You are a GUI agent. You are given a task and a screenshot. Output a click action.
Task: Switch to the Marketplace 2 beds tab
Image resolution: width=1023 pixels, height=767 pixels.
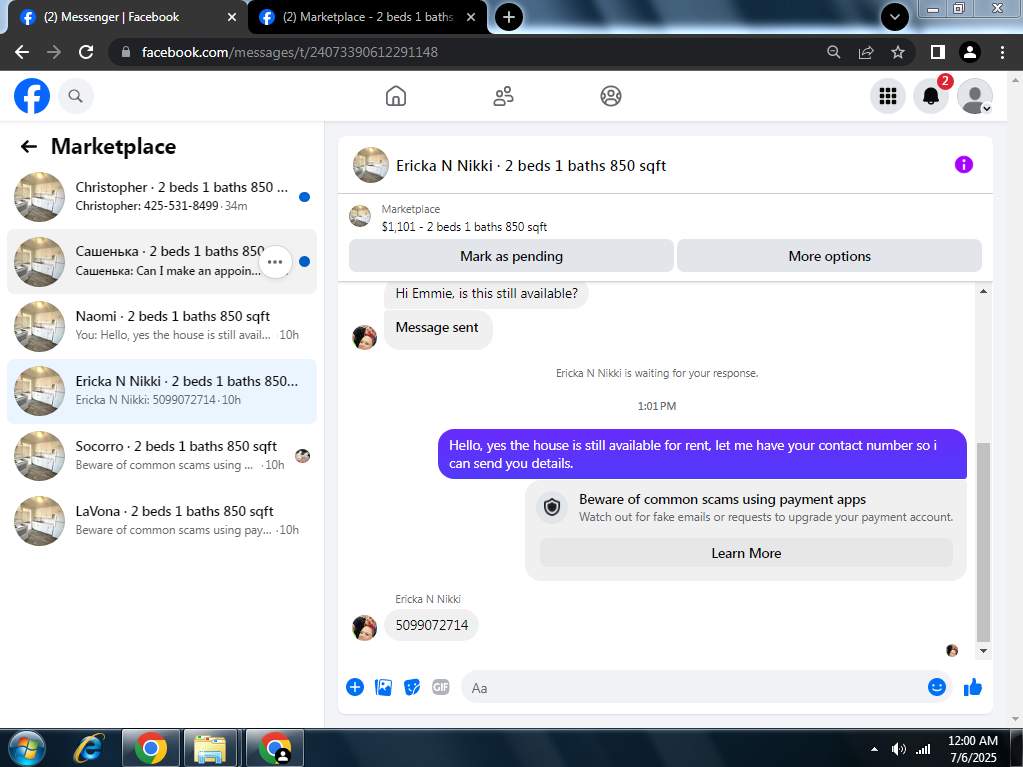pos(369,17)
